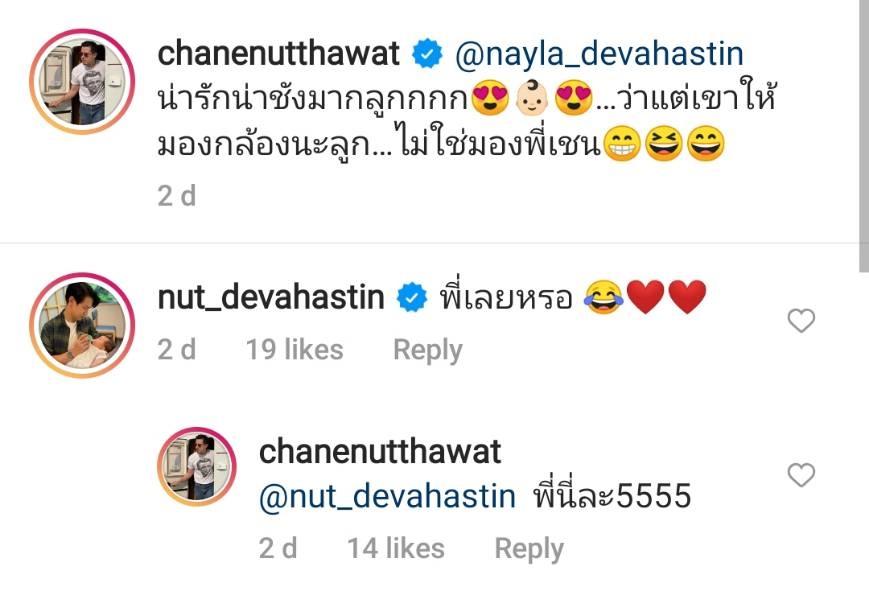Reply to nut_devahastin's comment
Viewport: 869px width, 589px height.
[x=428, y=350]
